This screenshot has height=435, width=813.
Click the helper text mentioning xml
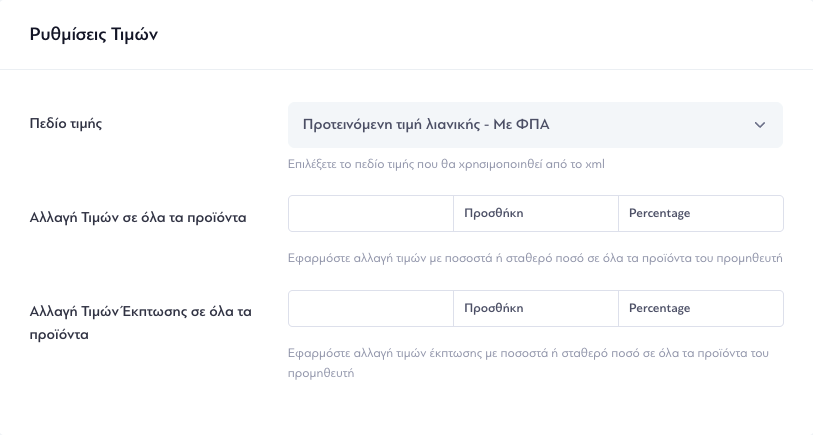click(446, 164)
